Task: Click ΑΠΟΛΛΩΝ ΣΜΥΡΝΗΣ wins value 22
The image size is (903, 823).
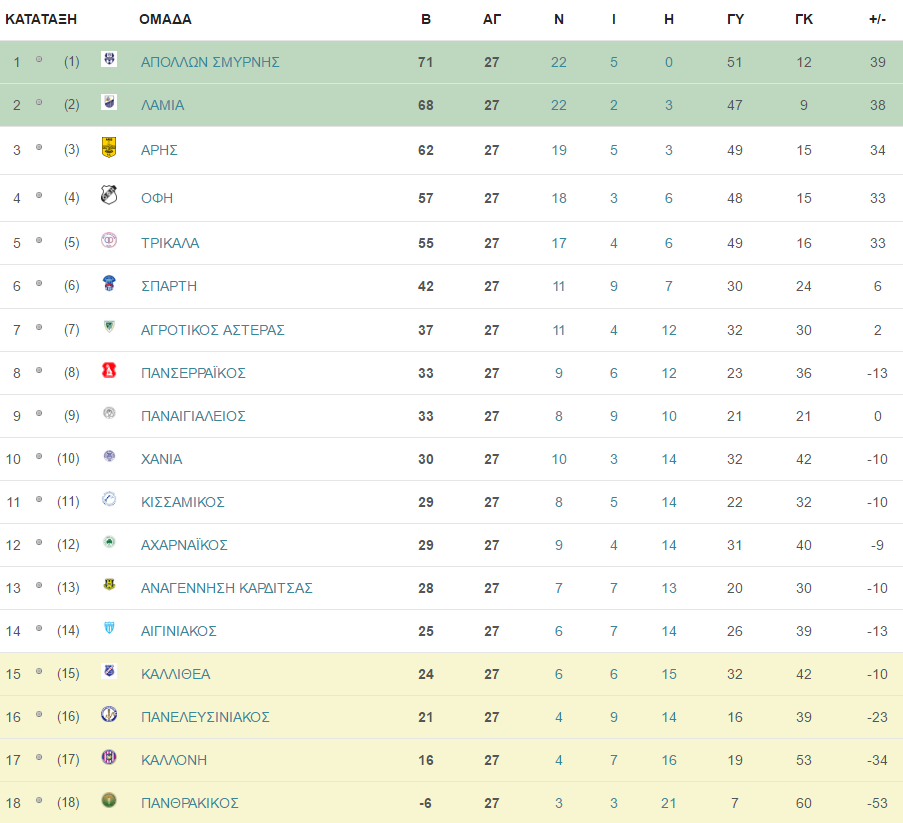Action: point(559,62)
